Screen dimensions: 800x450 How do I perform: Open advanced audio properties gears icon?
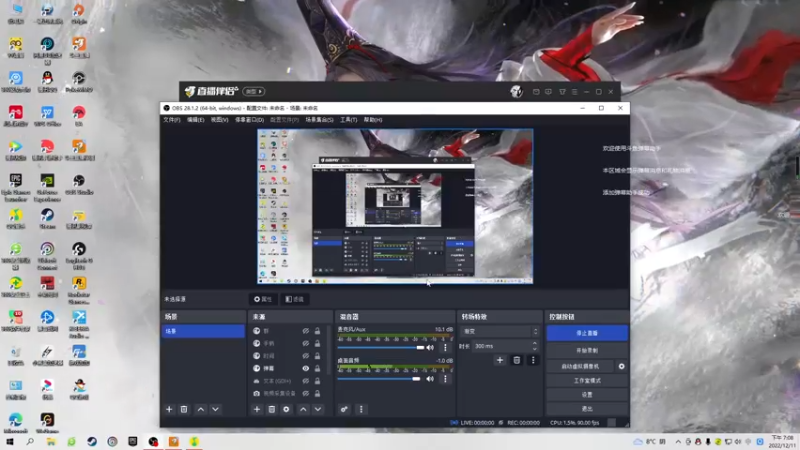click(344, 409)
